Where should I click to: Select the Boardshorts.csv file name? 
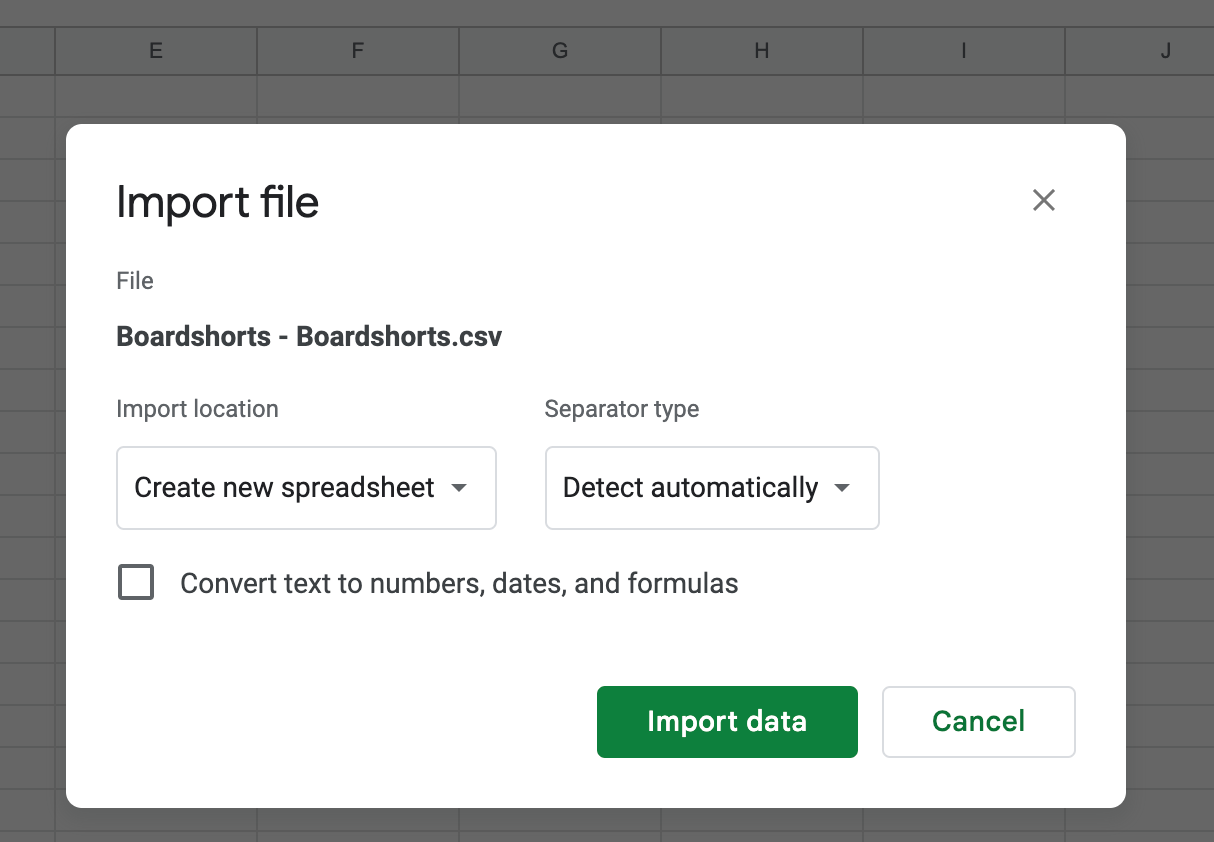309,337
